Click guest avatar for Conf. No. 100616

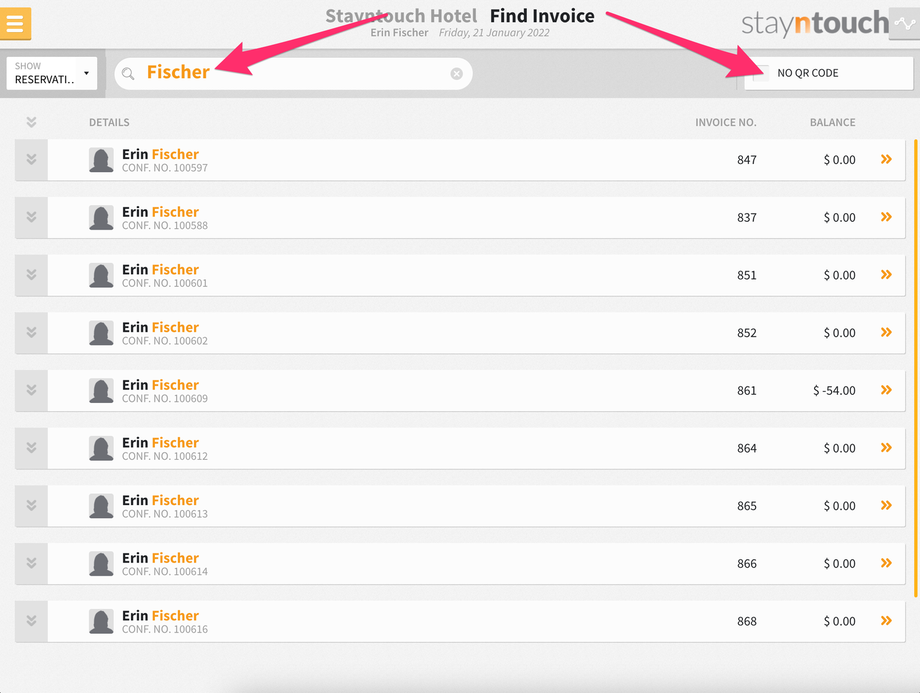(x=101, y=621)
